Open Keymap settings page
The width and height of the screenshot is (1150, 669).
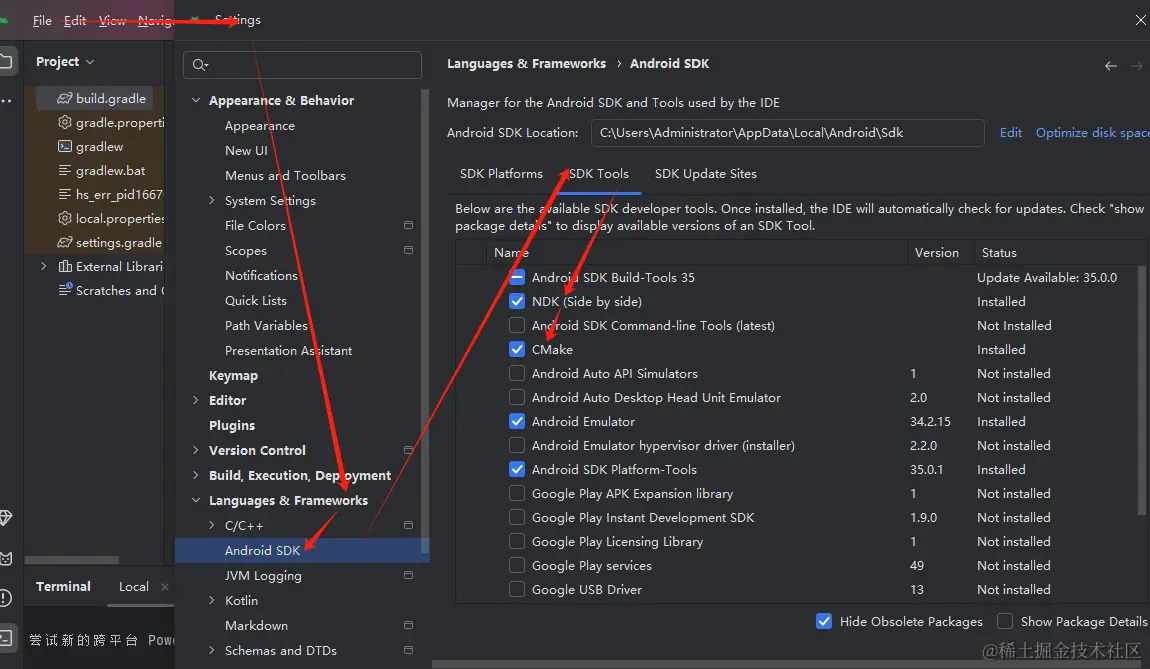click(233, 376)
